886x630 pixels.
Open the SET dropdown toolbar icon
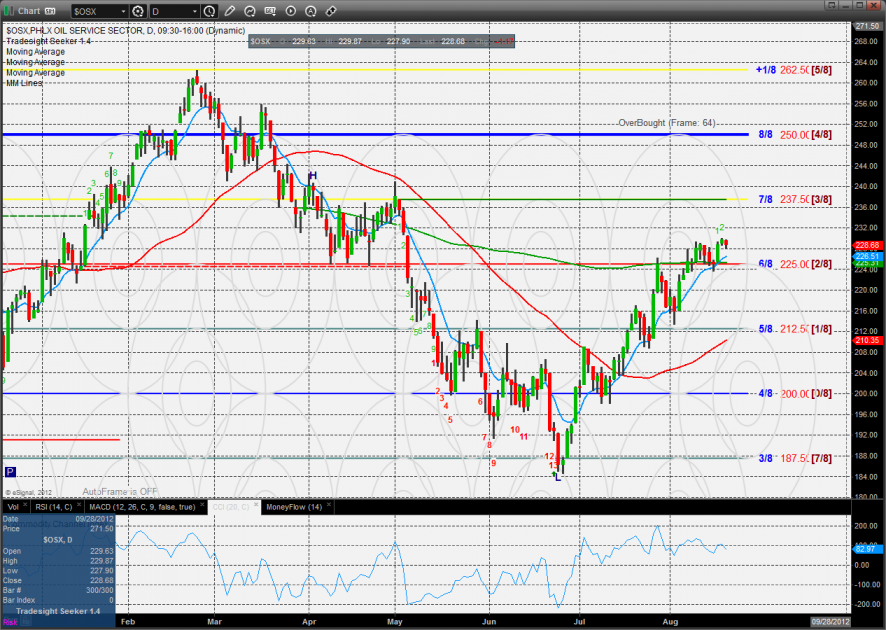(270, 11)
